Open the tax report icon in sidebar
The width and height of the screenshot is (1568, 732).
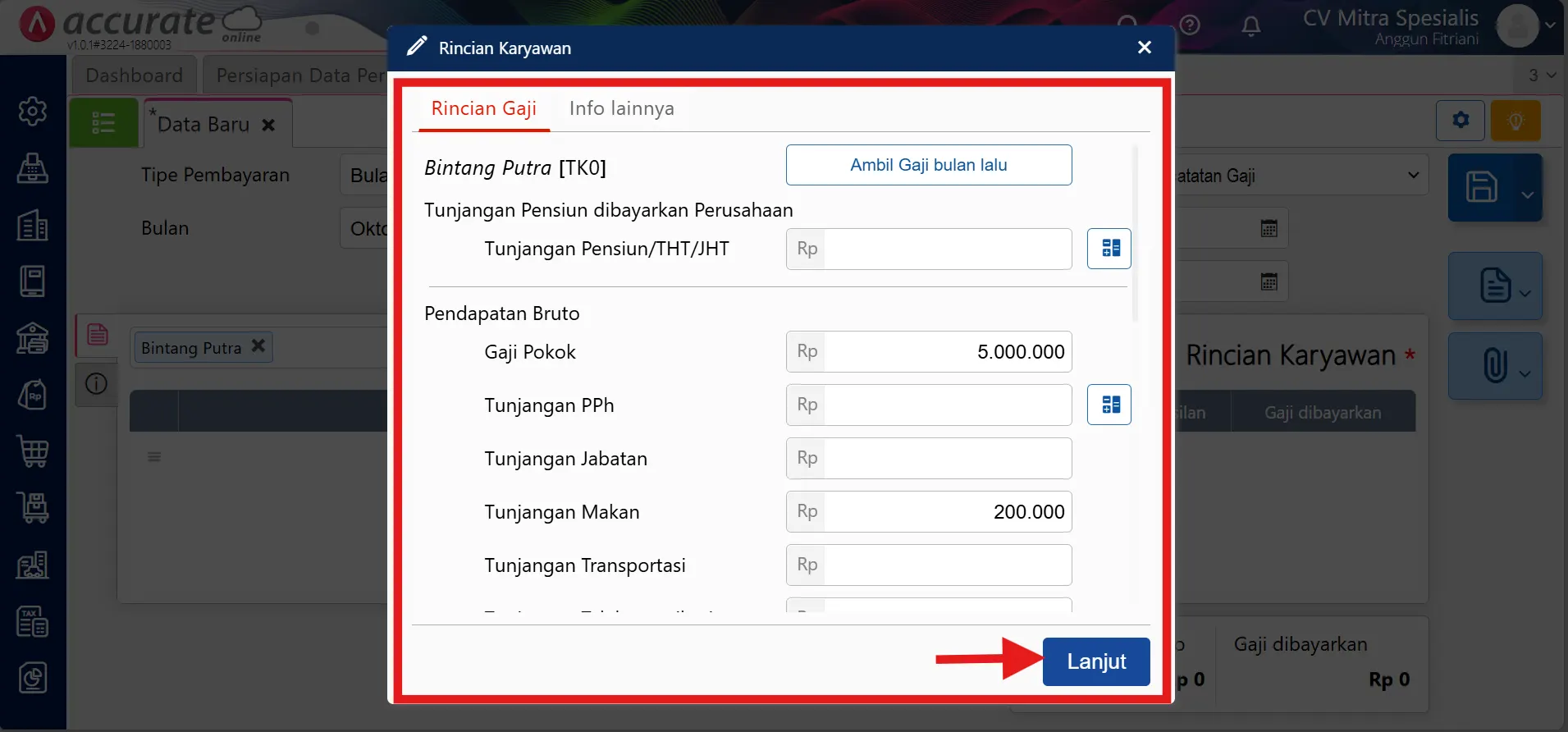coord(33,622)
